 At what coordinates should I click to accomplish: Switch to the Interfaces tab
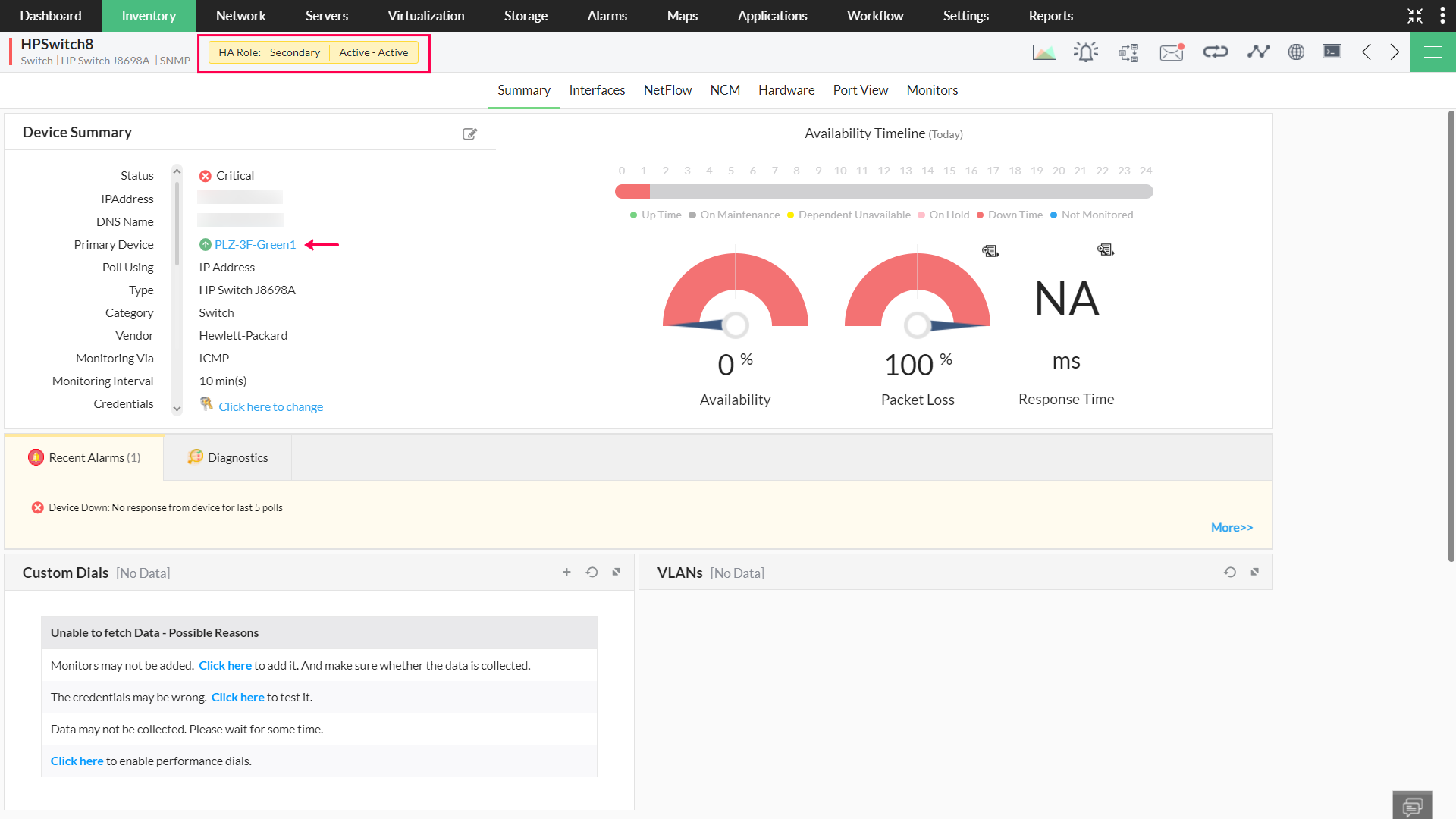pos(597,90)
